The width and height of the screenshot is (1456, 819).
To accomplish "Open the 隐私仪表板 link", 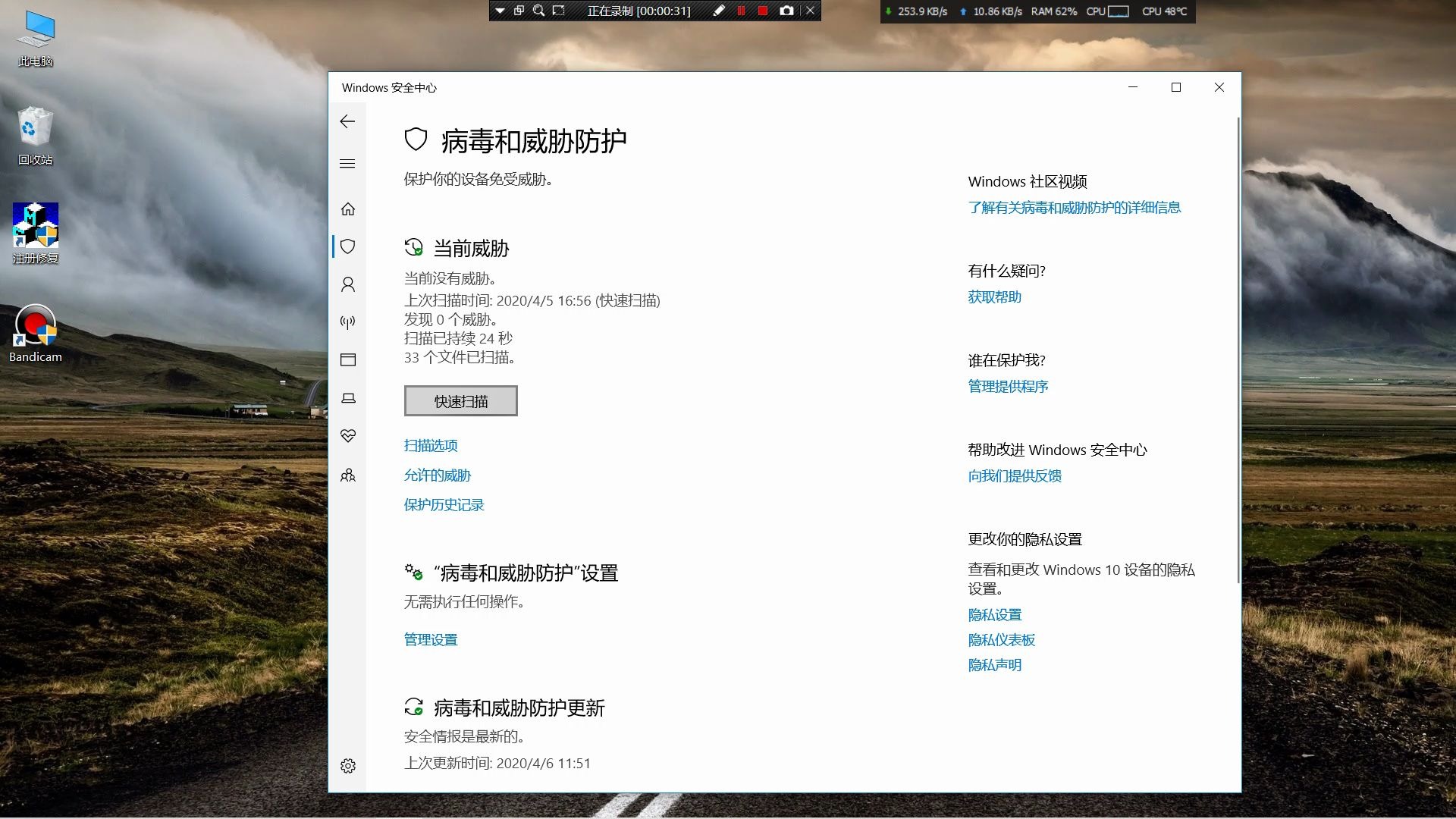I will (1002, 640).
